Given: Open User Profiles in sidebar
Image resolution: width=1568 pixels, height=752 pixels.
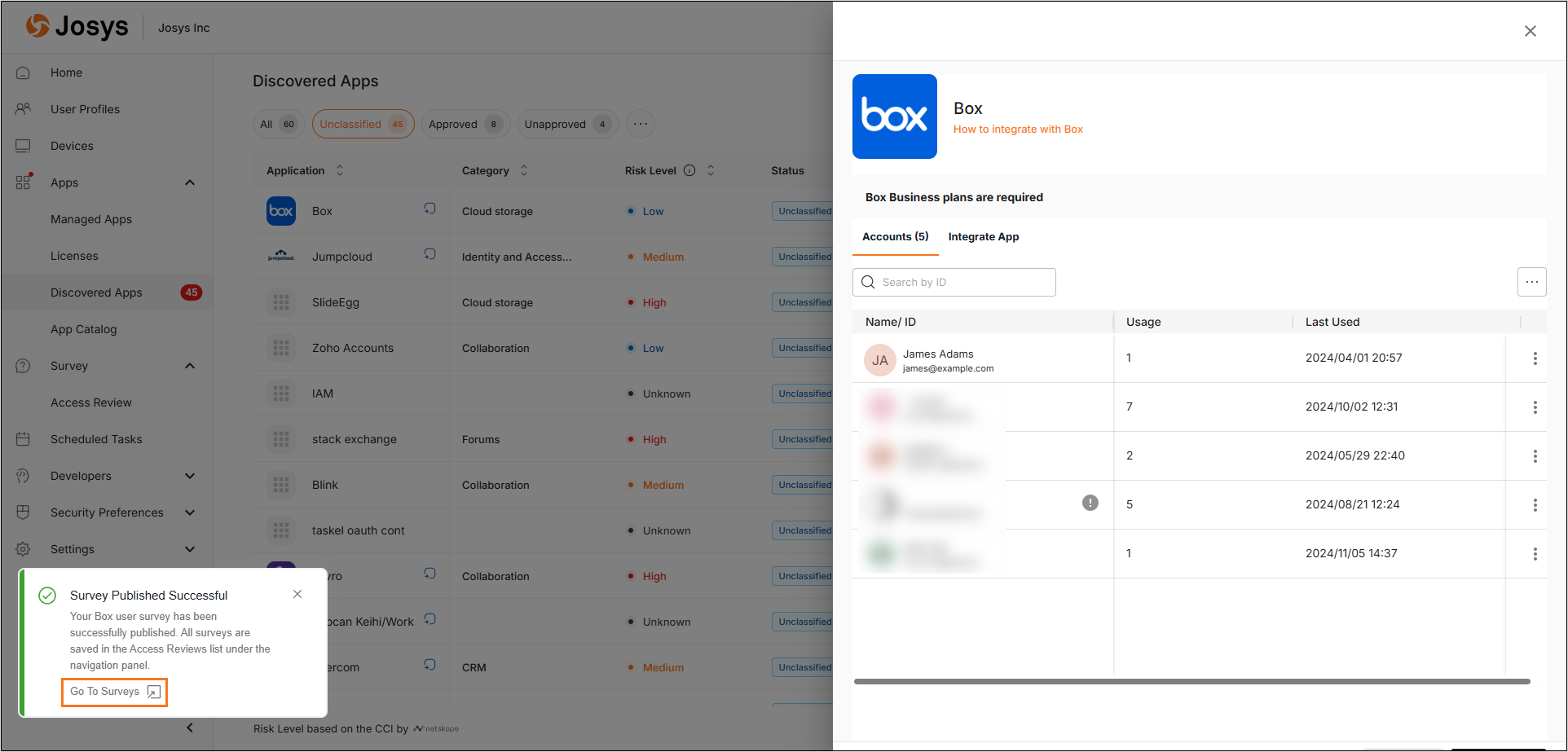Looking at the screenshot, I should click(x=85, y=109).
